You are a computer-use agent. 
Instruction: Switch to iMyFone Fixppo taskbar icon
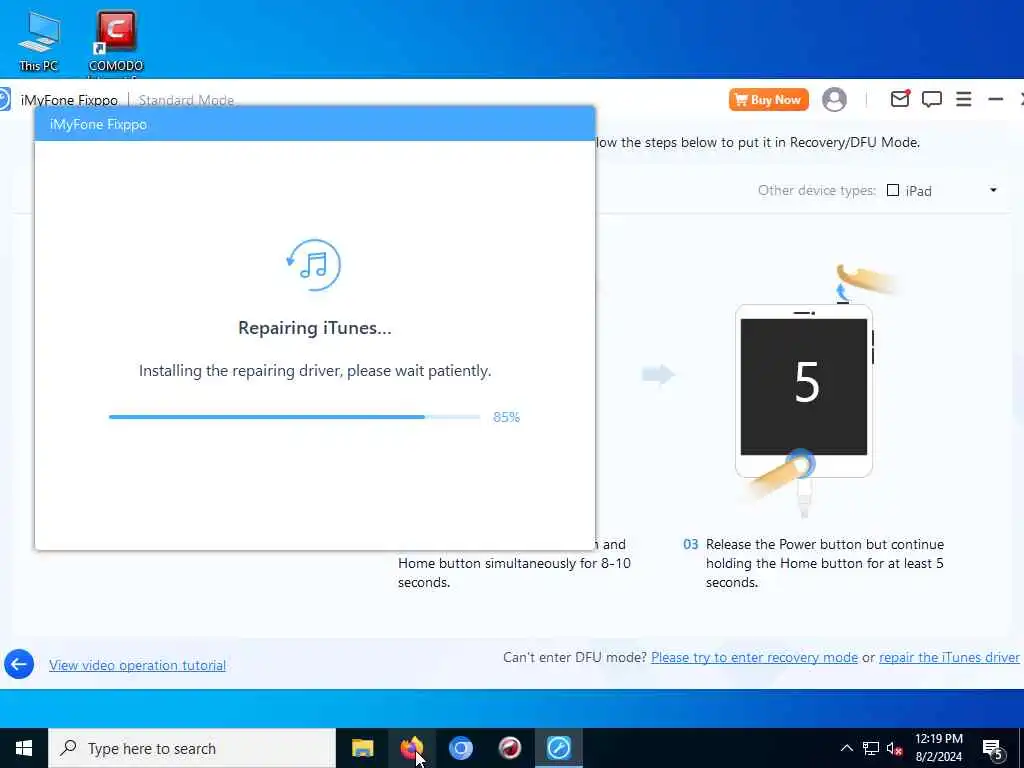pos(558,748)
